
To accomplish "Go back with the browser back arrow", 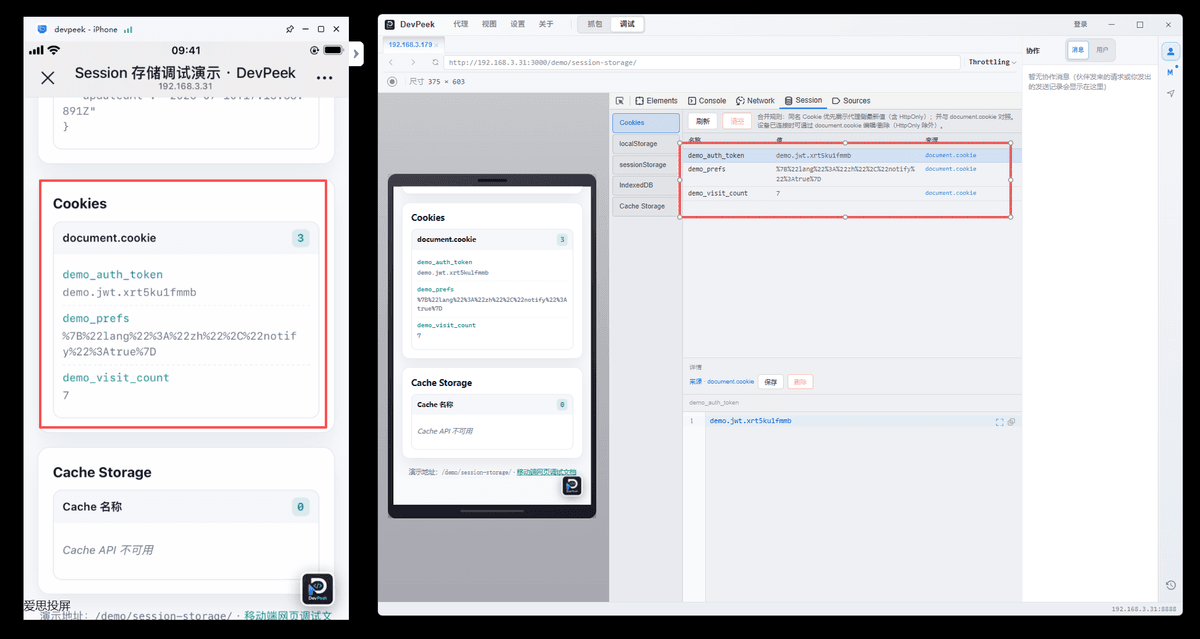I will 391,62.
